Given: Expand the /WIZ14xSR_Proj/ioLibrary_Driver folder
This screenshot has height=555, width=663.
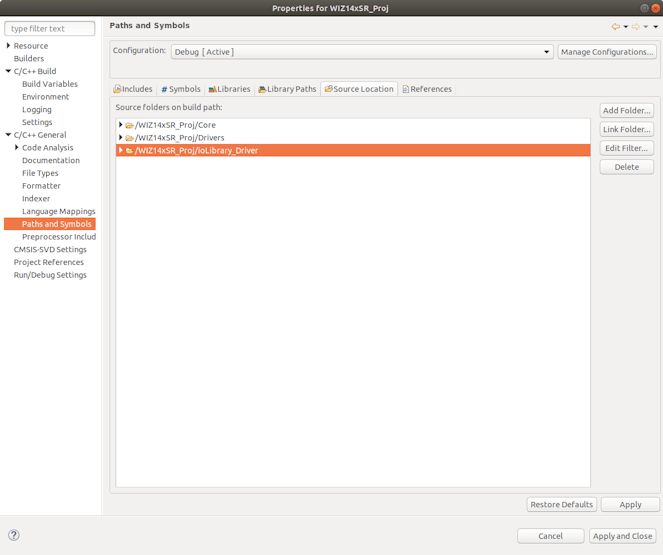Looking at the screenshot, I should point(121,150).
